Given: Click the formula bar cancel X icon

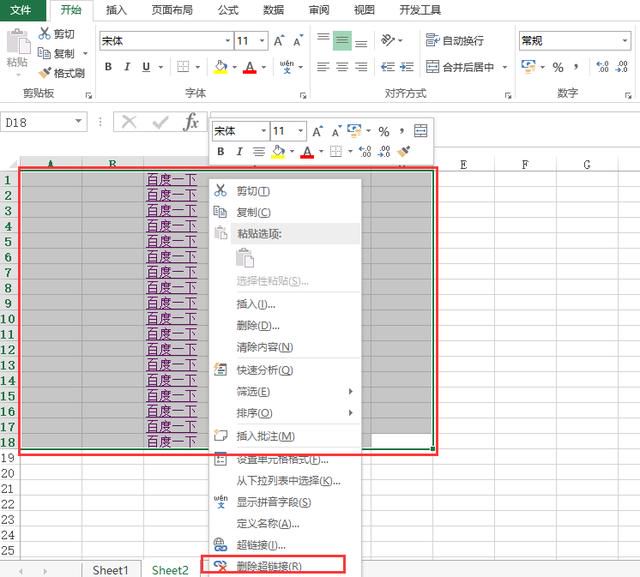Looking at the screenshot, I should (129, 122).
